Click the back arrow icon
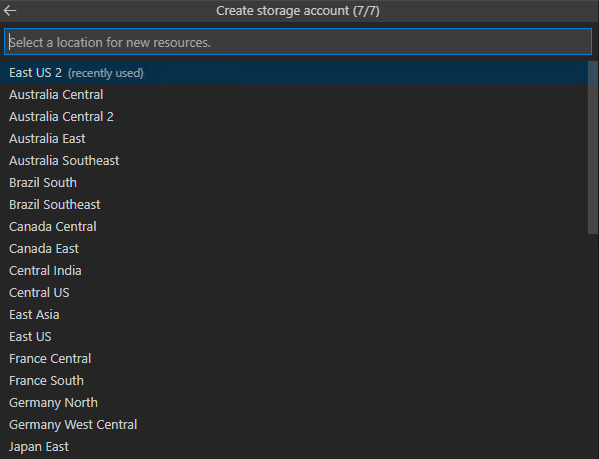 (10, 11)
